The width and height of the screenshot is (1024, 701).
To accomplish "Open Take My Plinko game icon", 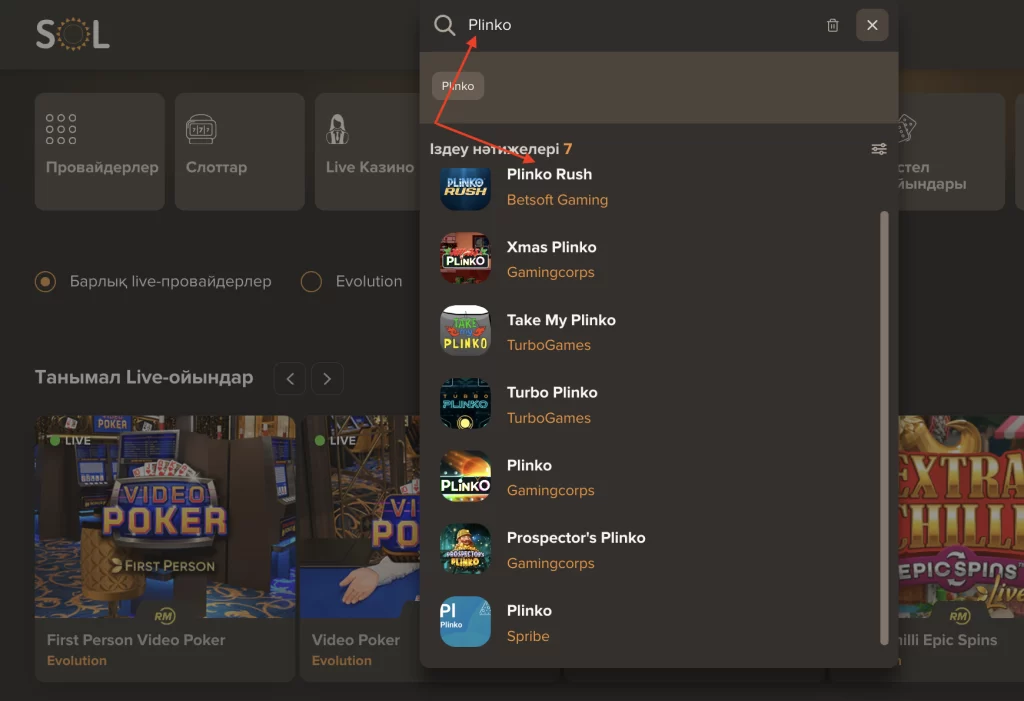I will 465,331.
